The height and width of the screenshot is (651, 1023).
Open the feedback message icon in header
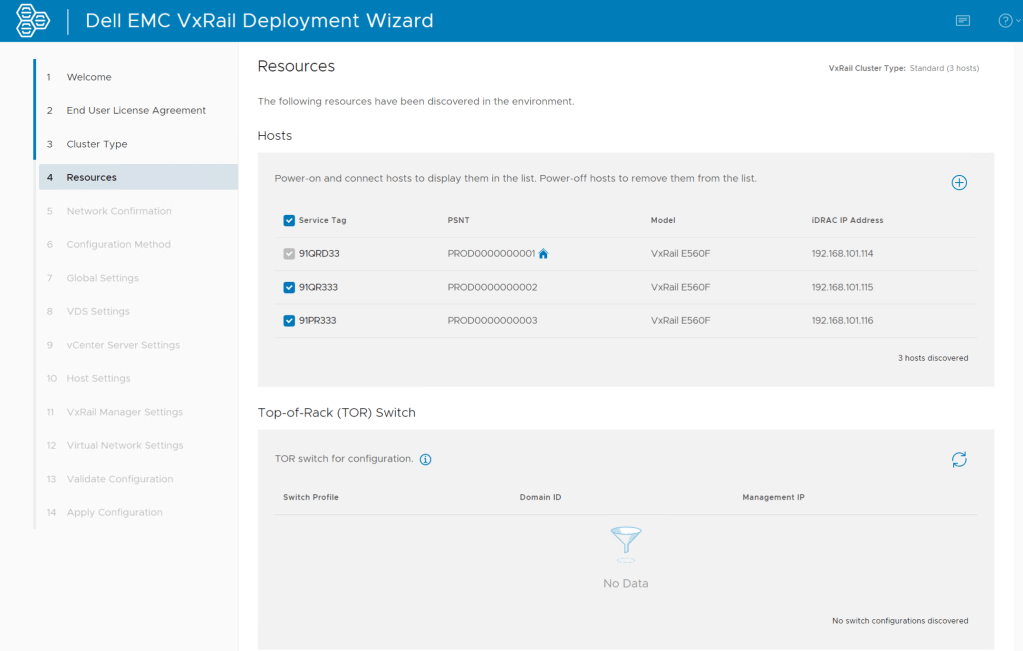963,21
